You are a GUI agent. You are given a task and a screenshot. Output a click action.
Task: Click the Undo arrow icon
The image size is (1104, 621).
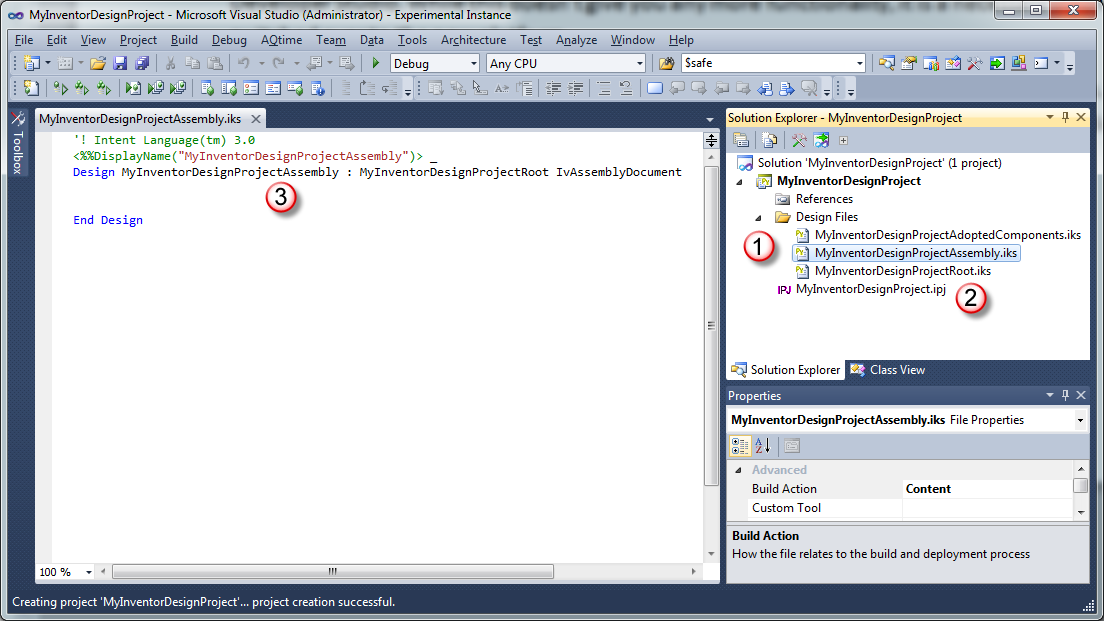click(x=244, y=63)
